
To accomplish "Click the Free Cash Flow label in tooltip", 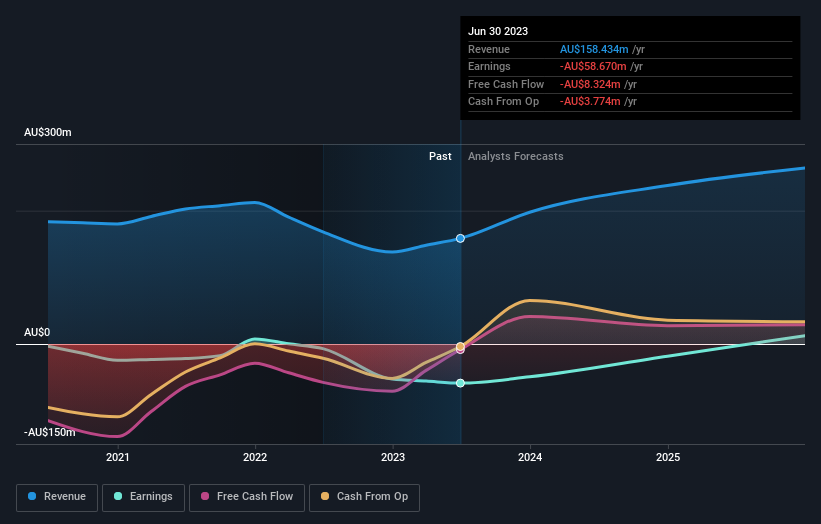I will pos(506,84).
